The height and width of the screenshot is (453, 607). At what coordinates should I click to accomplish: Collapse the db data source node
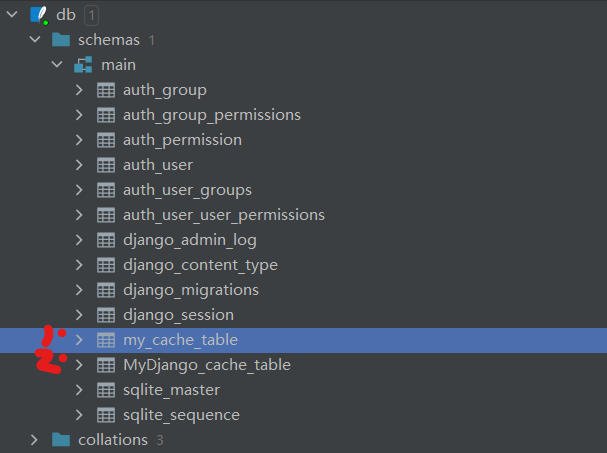pyautogui.click(x=12, y=15)
